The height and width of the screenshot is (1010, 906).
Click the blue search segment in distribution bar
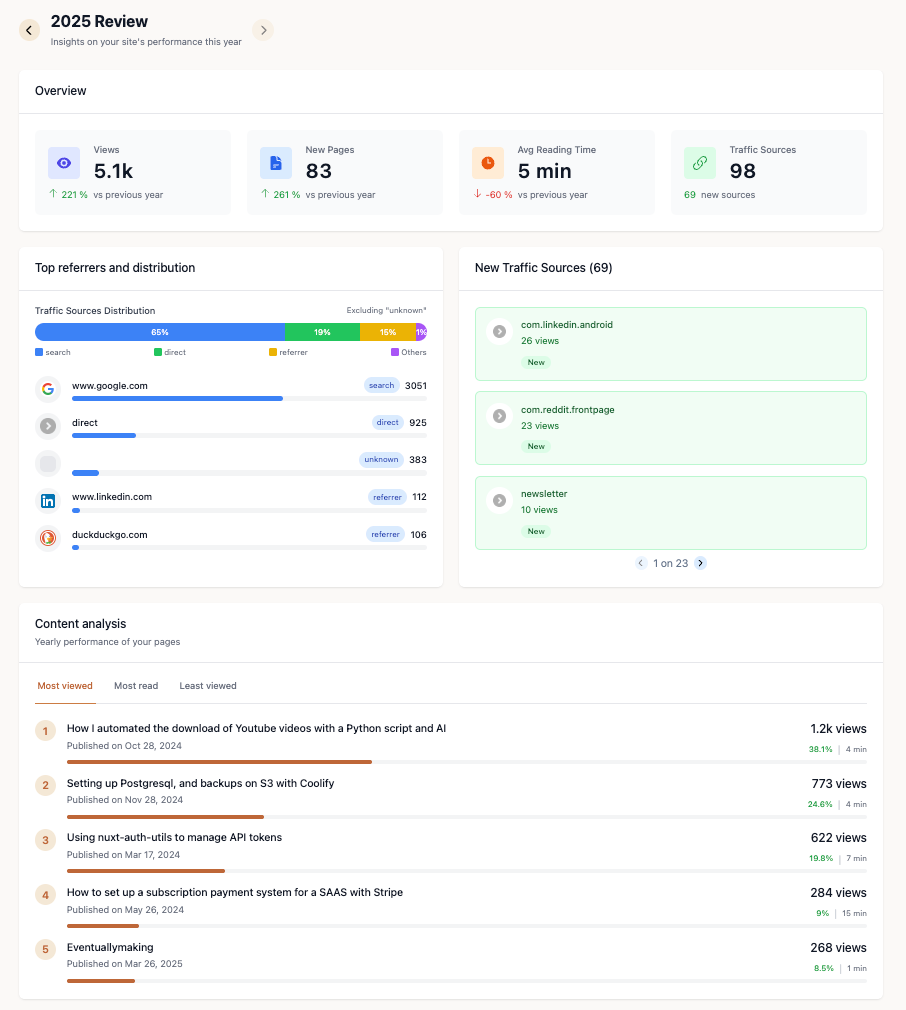160,332
